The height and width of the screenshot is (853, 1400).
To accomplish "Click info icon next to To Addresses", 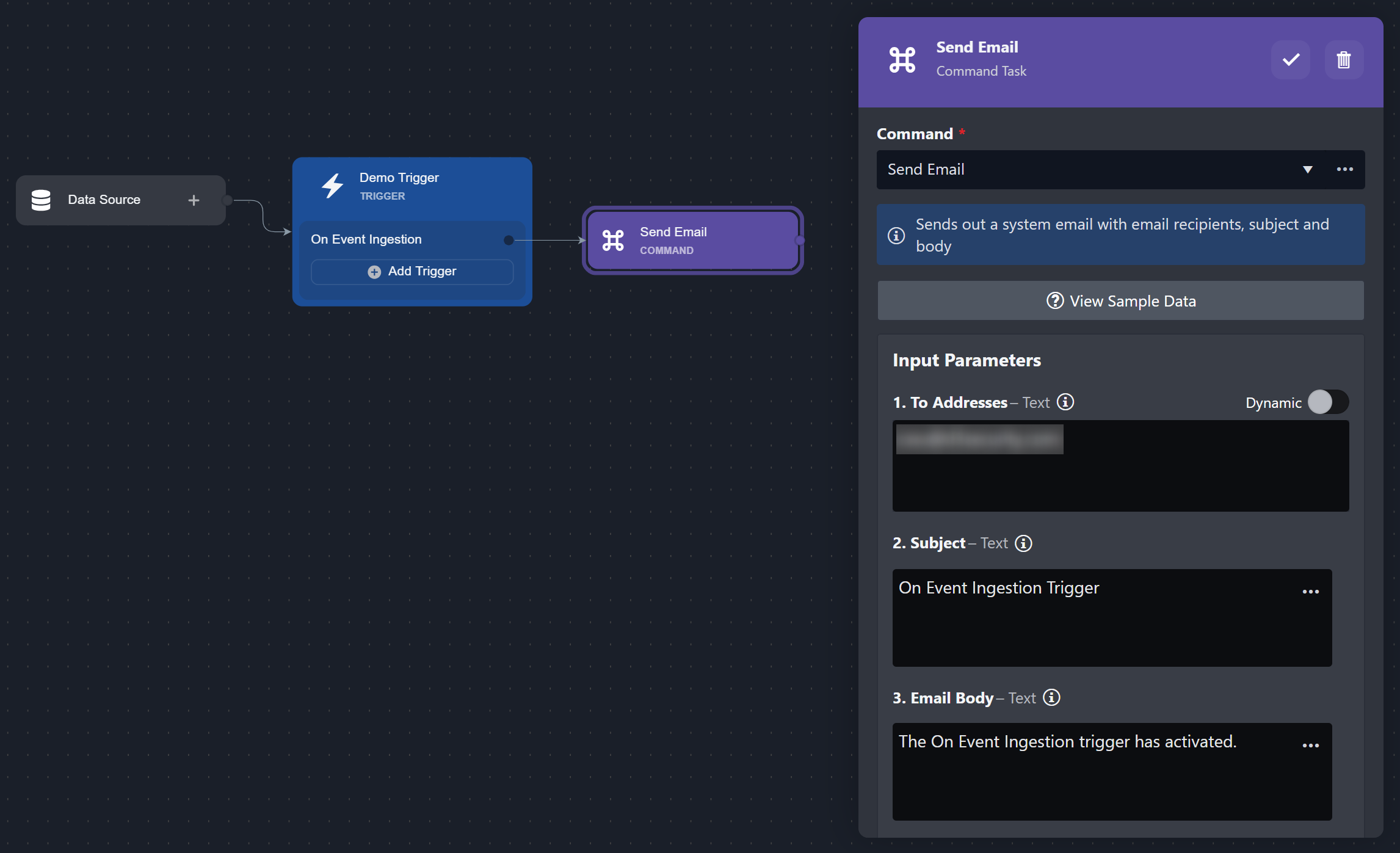I will click(1065, 402).
